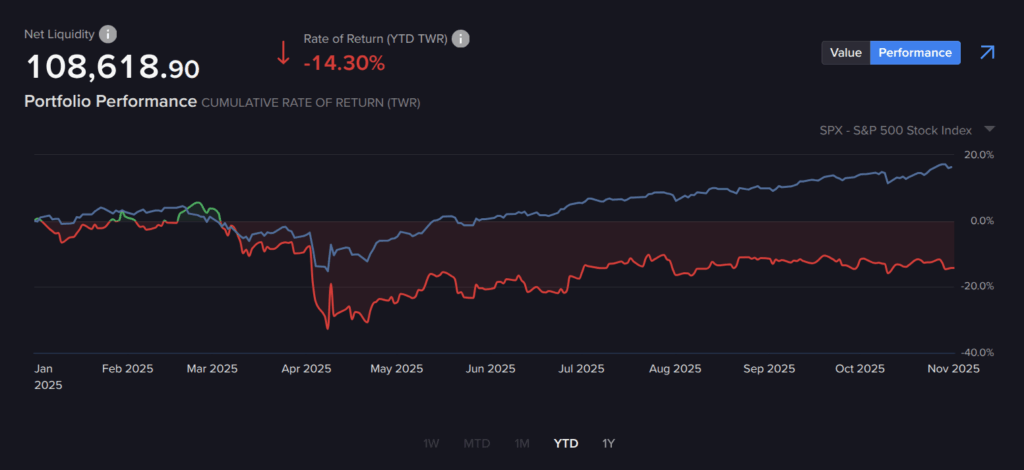Click the red downward arrow indicator

(284, 52)
